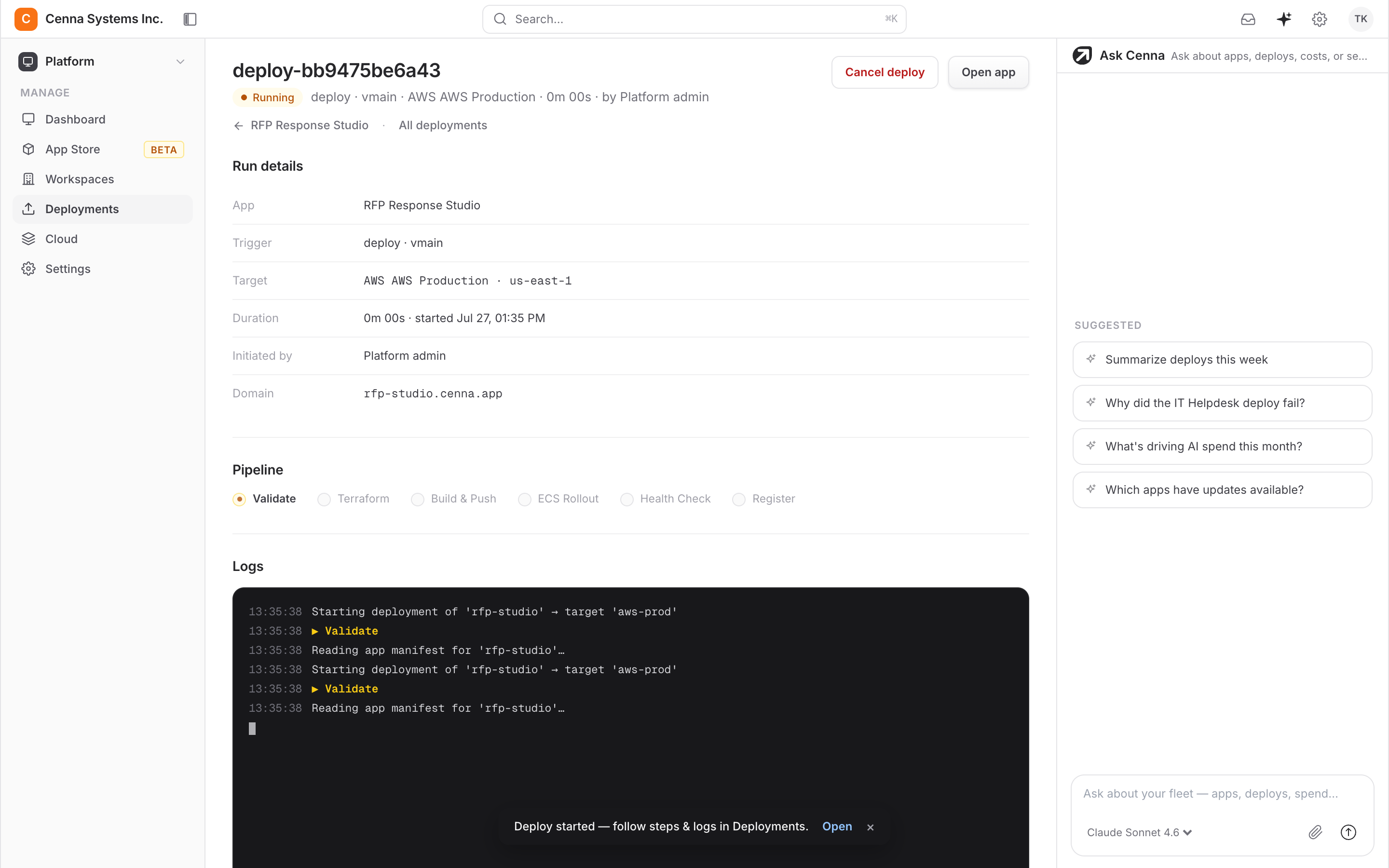Go to Dashboard in the sidebar
This screenshot has height=868, width=1389.
103,120
